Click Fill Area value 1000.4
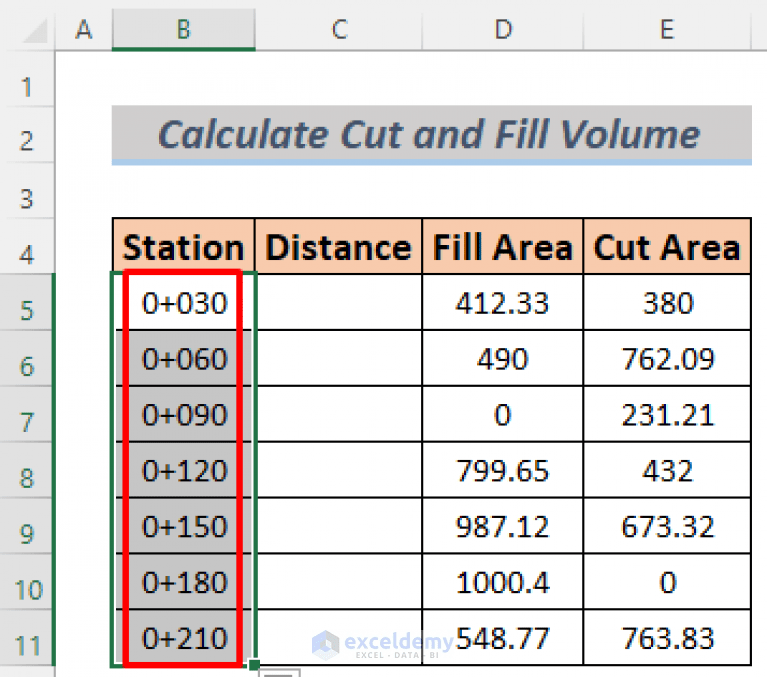The height and width of the screenshot is (677, 767). coord(503,582)
